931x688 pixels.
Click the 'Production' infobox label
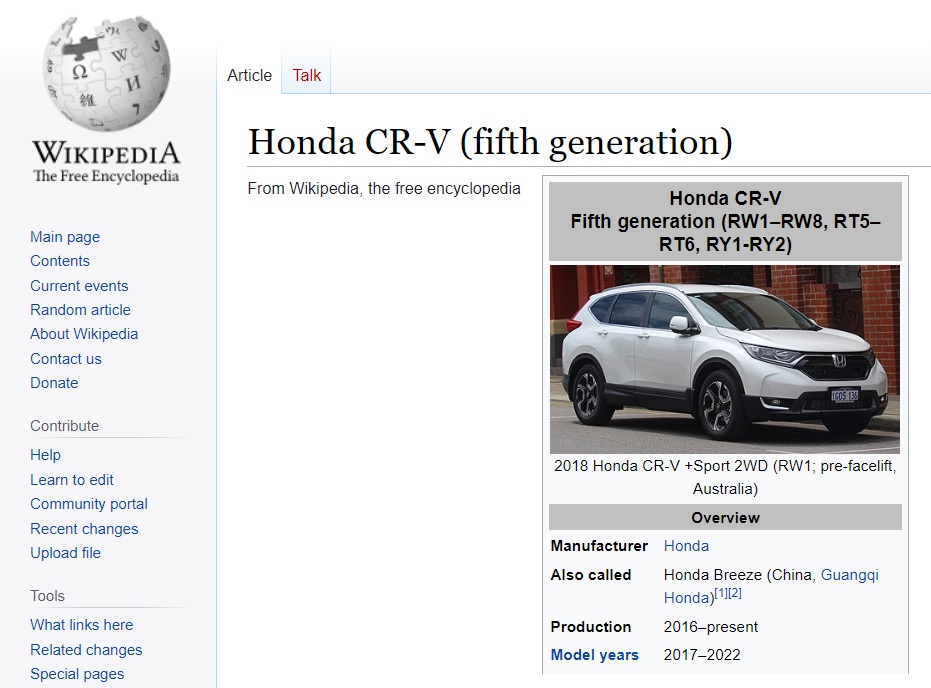pyautogui.click(x=591, y=627)
